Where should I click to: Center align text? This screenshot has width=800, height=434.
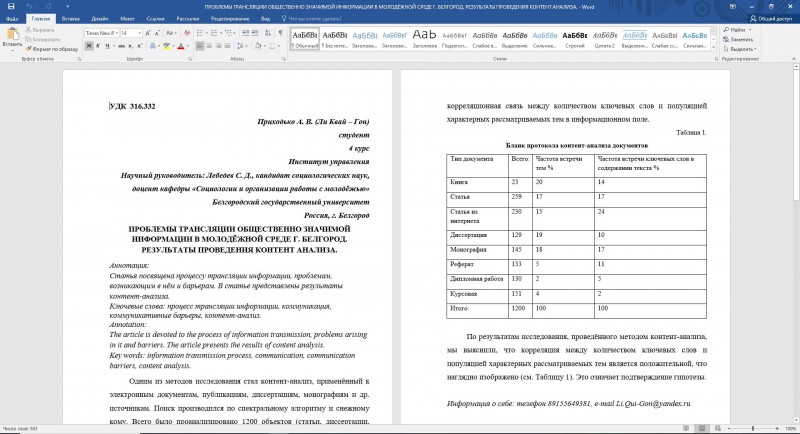[209, 46]
